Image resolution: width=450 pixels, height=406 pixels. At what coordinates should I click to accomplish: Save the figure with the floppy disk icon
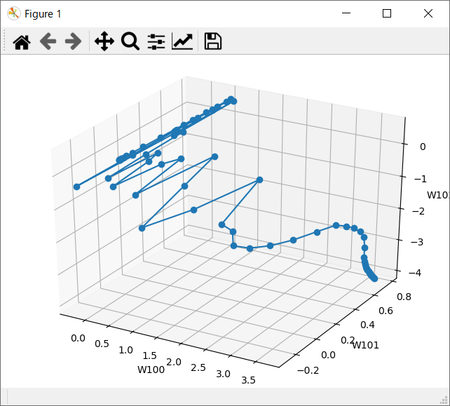click(213, 41)
